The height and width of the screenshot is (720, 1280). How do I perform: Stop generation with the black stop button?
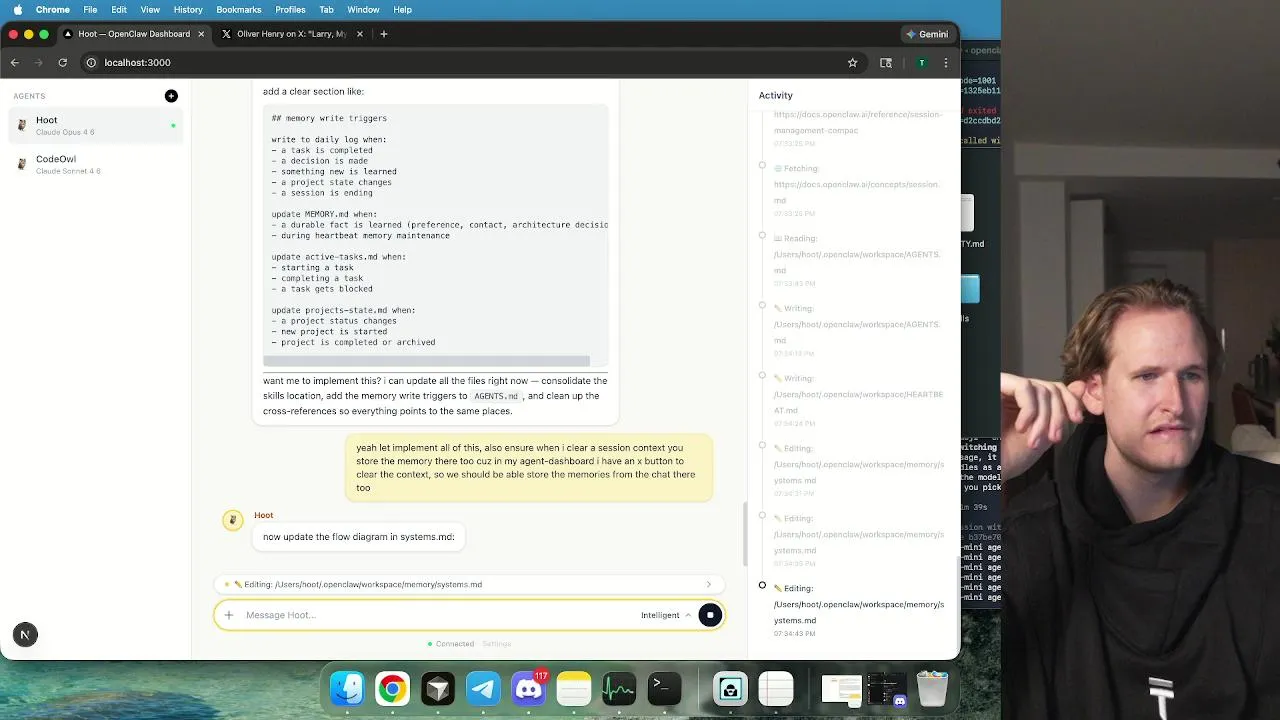point(710,615)
